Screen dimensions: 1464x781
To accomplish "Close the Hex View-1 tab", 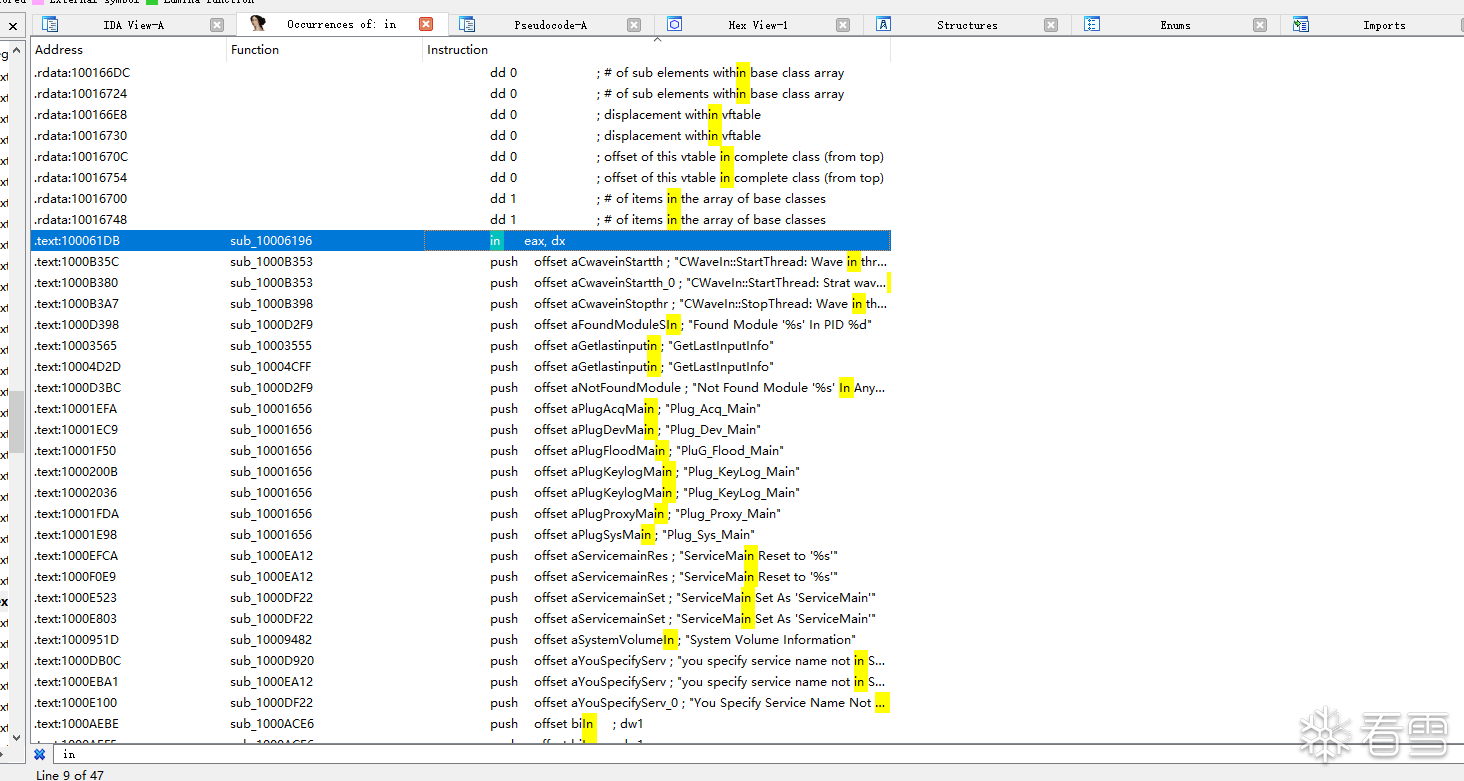I will point(843,25).
